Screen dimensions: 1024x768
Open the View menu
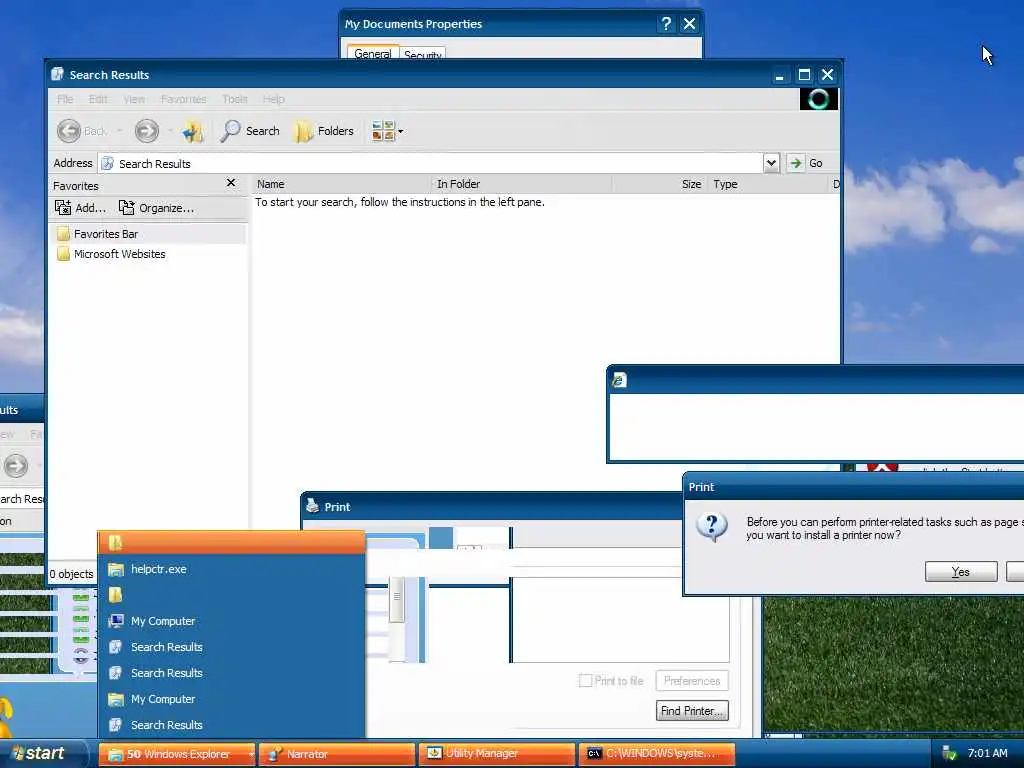coord(134,99)
